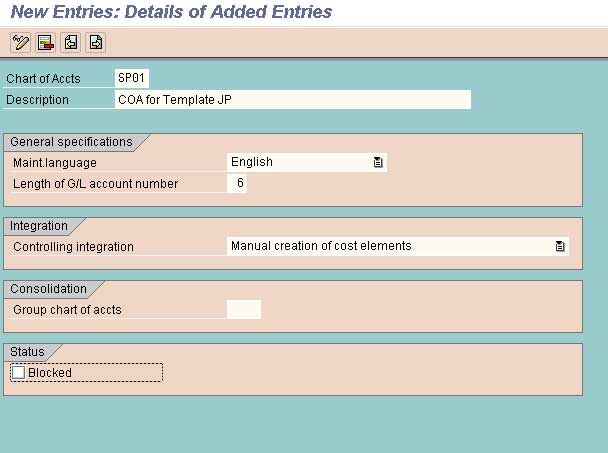This screenshot has height=453, width=608.
Task: Click the Maint.language label
Action: point(55,163)
